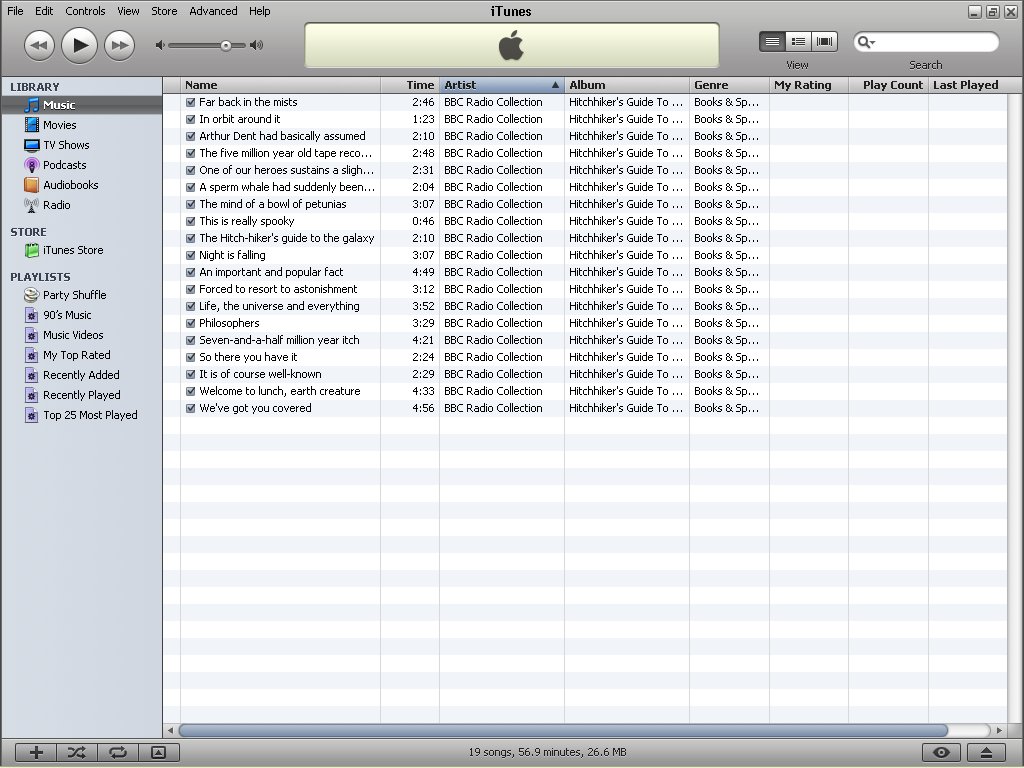Open the Controls menu

pos(85,11)
